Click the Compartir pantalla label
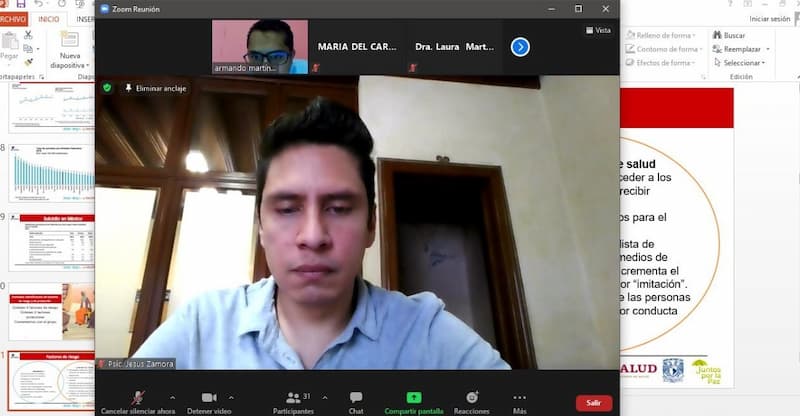The height and width of the screenshot is (416, 800). (x=414, y=411)
